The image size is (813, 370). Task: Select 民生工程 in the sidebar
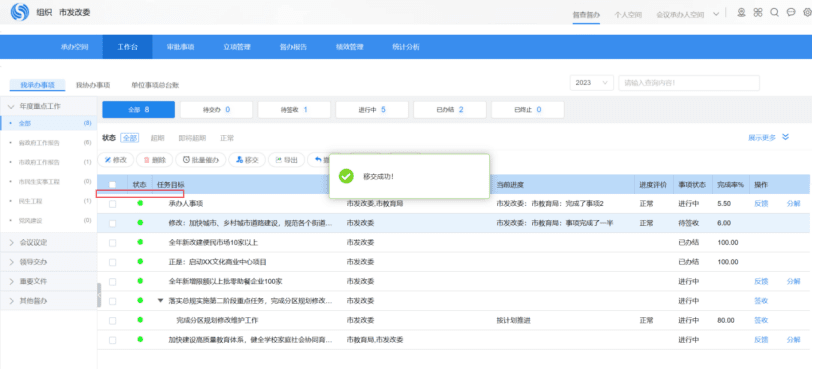tap(30, 201)
